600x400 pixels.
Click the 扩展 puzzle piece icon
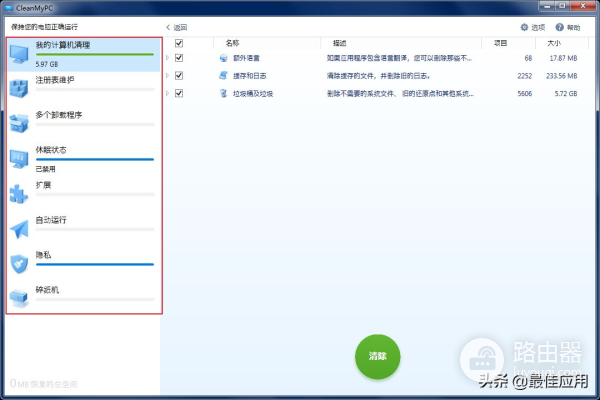tap(20, 194)
